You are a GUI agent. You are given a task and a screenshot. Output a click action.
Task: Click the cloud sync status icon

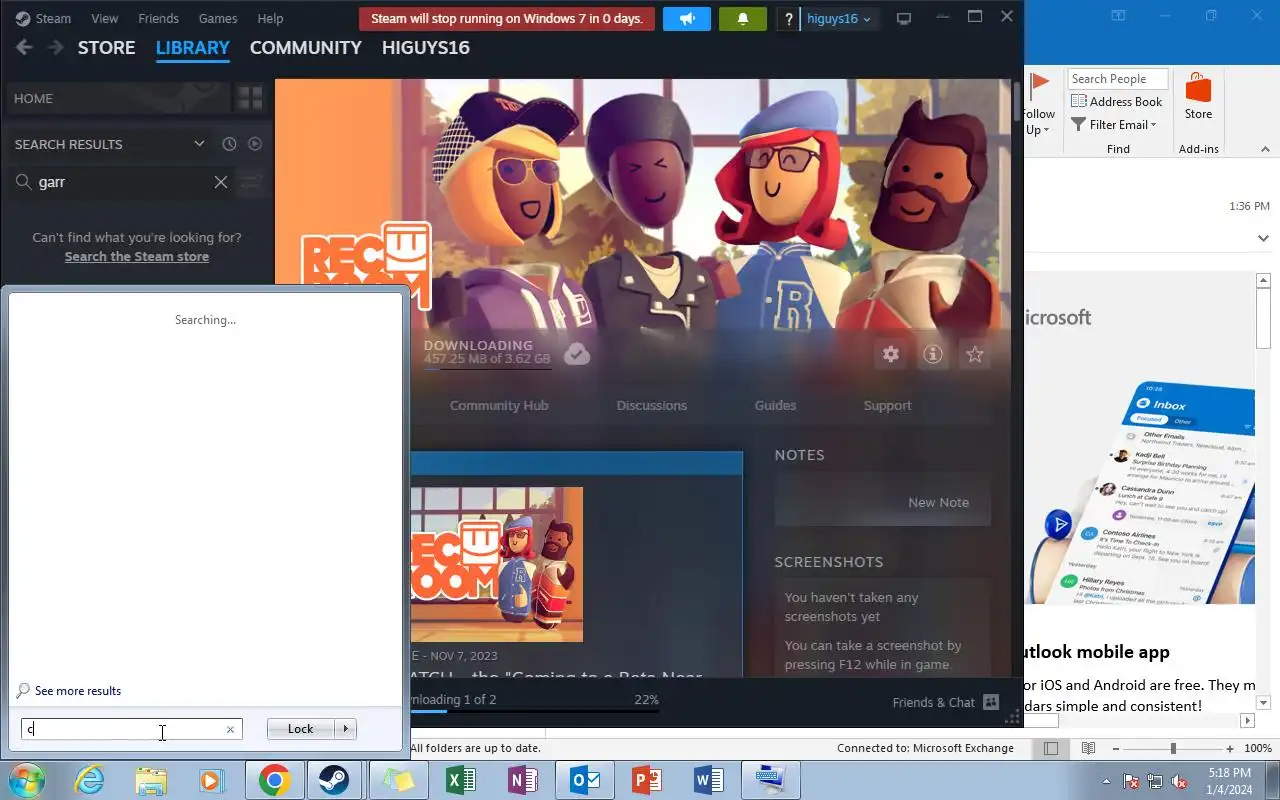[x=577, y=354]
